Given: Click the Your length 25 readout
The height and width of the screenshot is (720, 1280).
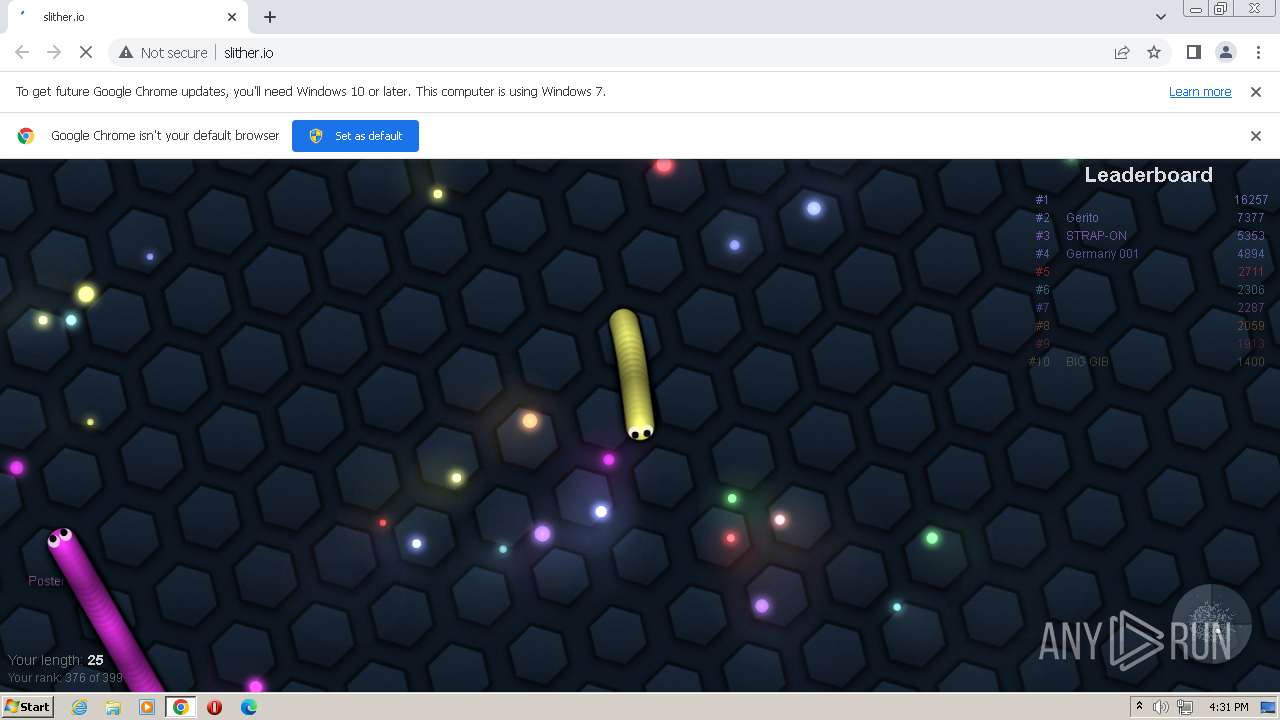Looking at the screenshot, I should coord(56,660).
